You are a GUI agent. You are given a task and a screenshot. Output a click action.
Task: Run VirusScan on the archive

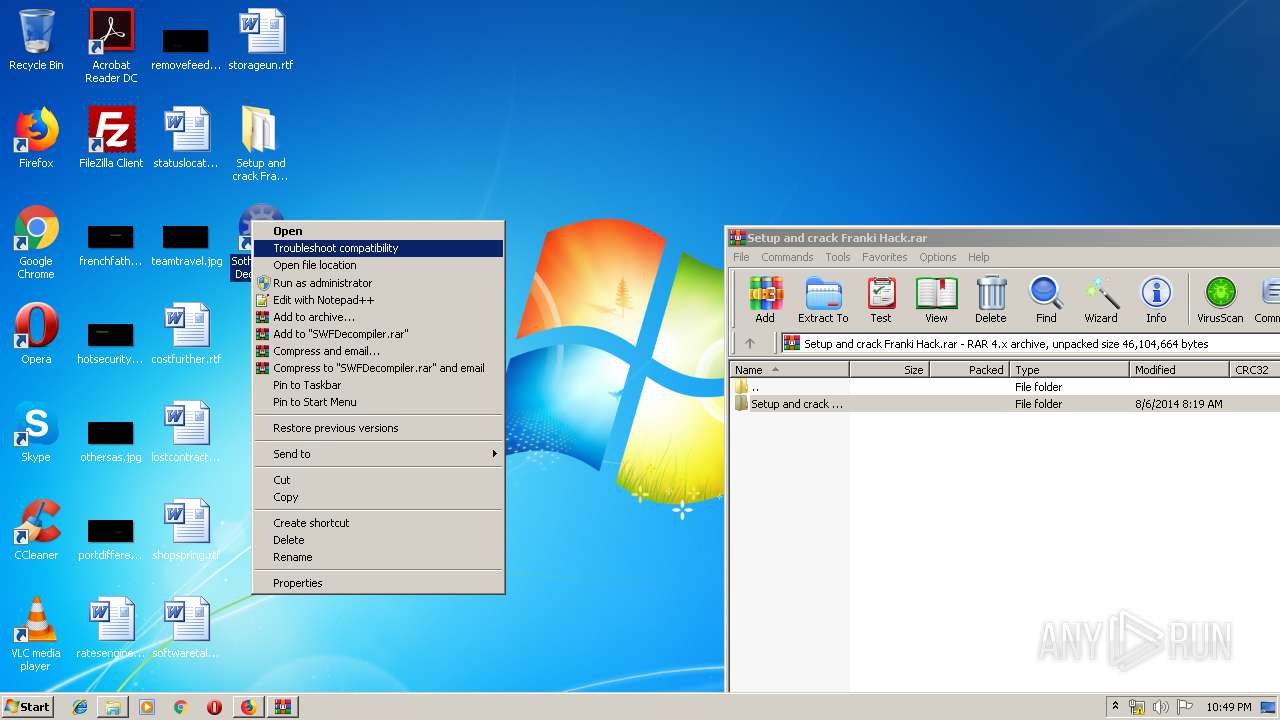pyautogui.click(x=1220, y=300)
